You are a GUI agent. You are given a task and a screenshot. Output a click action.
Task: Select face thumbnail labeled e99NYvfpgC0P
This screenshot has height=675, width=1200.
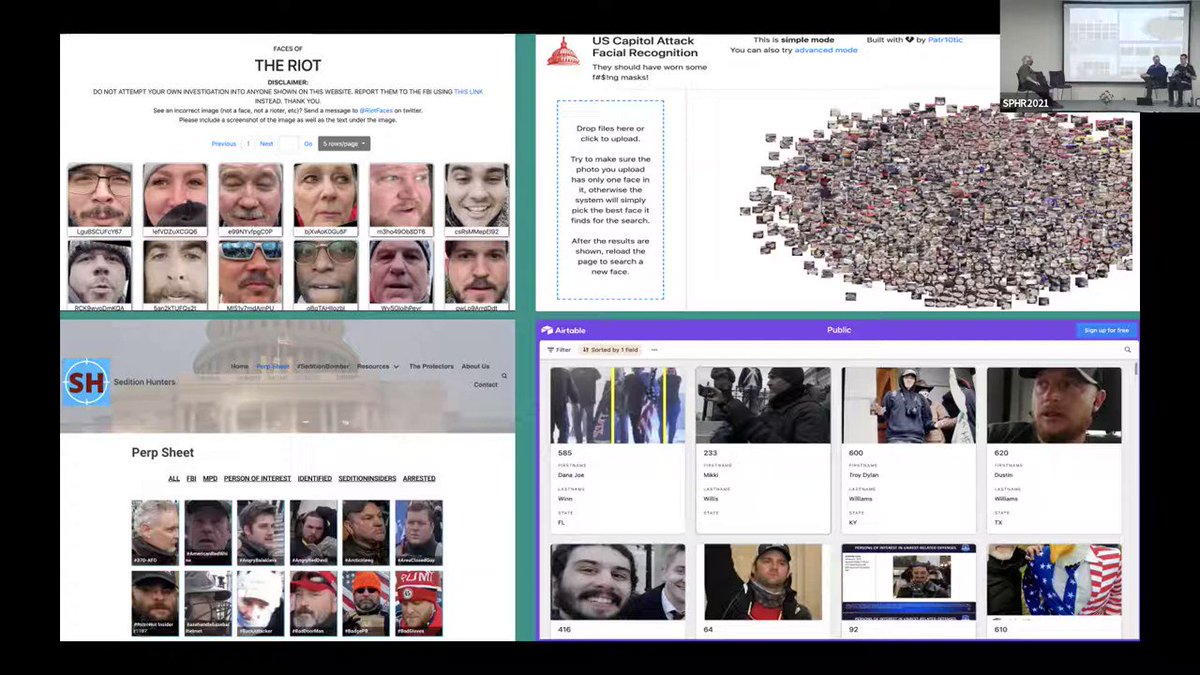[251, 200]
